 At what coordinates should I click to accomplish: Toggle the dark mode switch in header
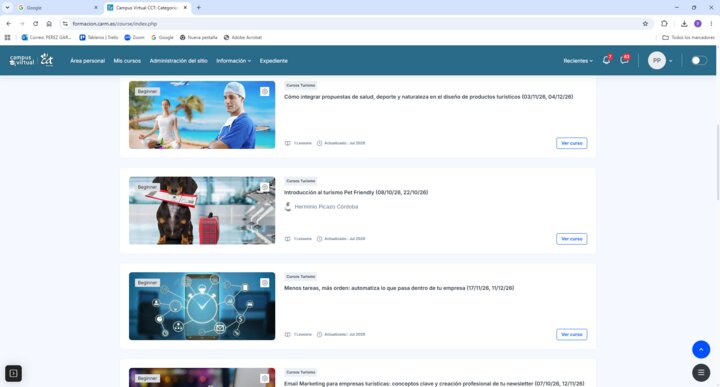click(x=699, y=61)
